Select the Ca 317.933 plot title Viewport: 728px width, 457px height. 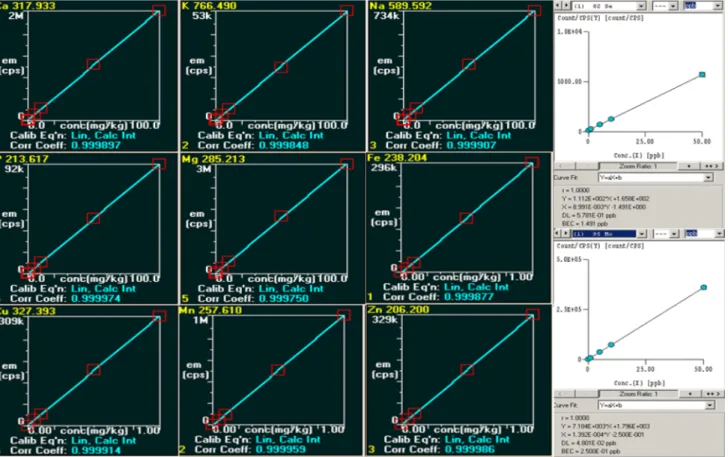tap(28, 6)
